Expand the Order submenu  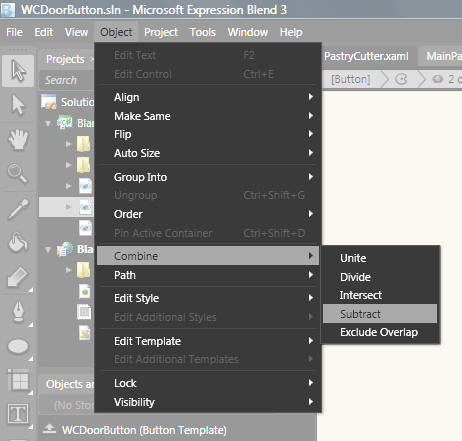pos(208,214)
